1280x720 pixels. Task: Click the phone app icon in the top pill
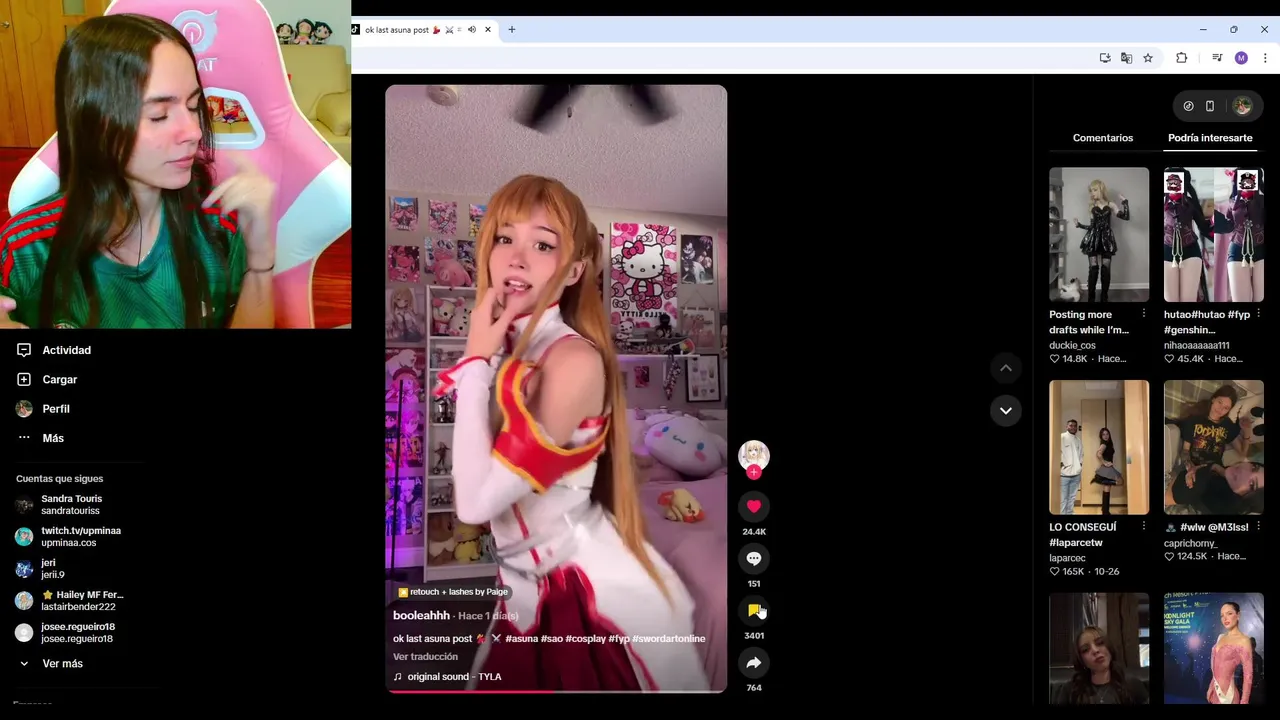pos(1210,106)
